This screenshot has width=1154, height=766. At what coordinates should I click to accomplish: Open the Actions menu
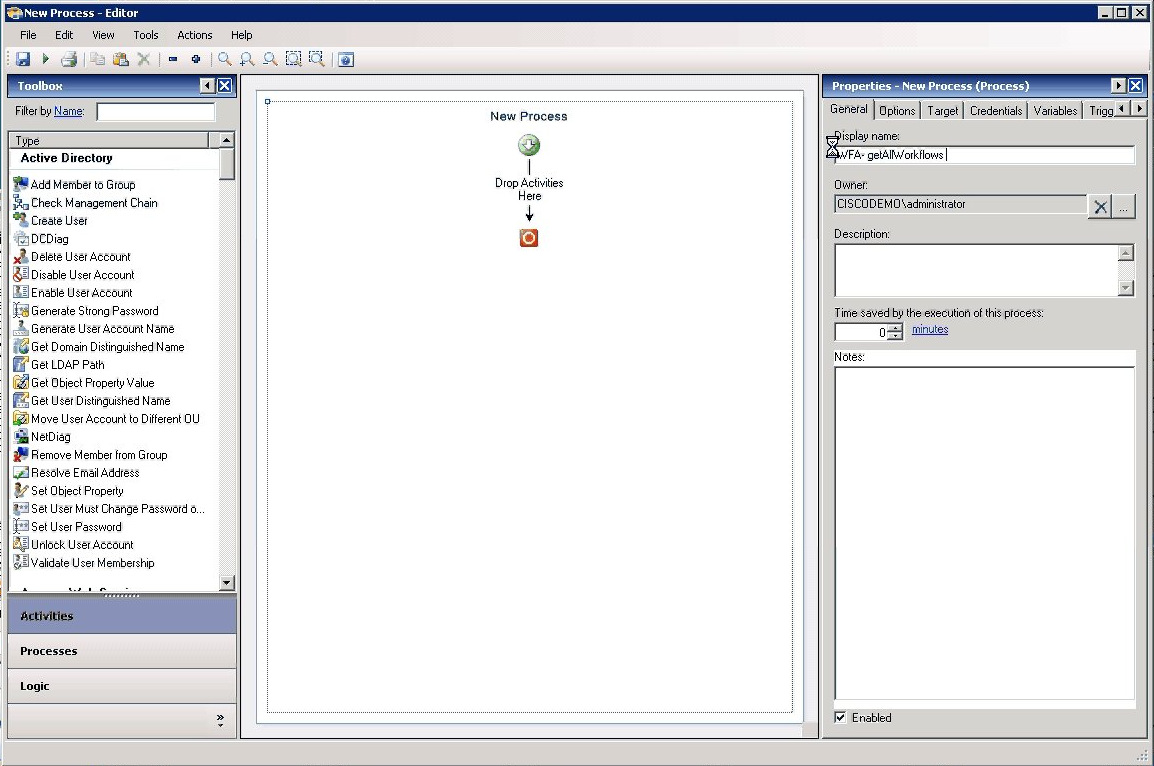(x=194, y=35)
